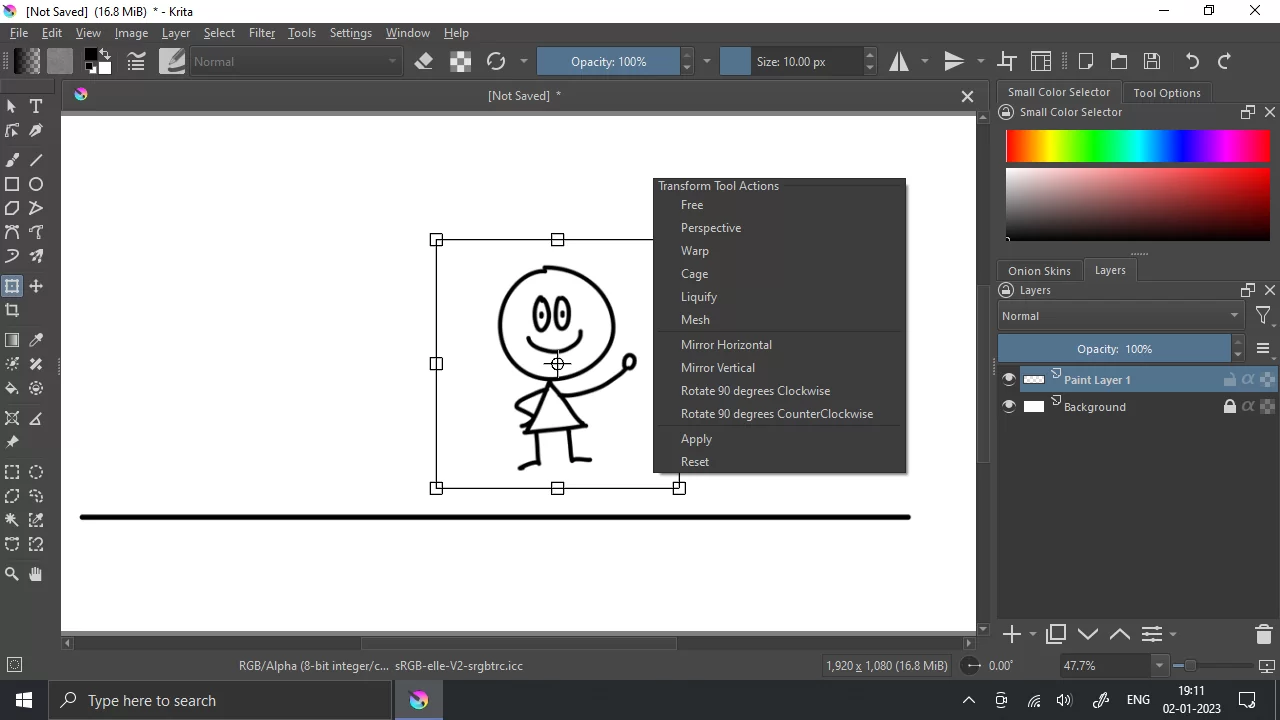Switch to the Tool Options tab
This screenshot has width=1280, height=720.
(1167, 92)
